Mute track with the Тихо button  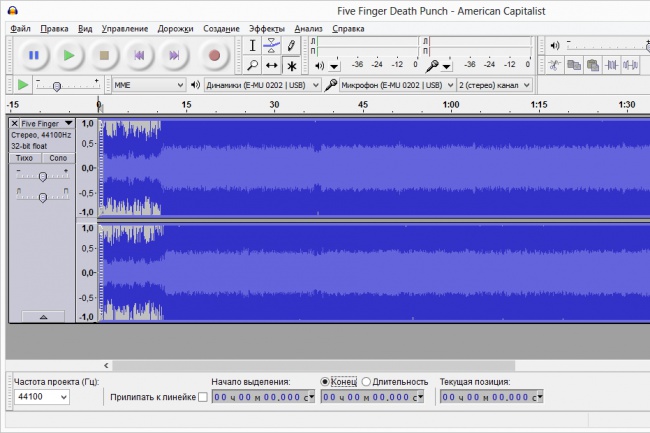[x=24, y=158]
